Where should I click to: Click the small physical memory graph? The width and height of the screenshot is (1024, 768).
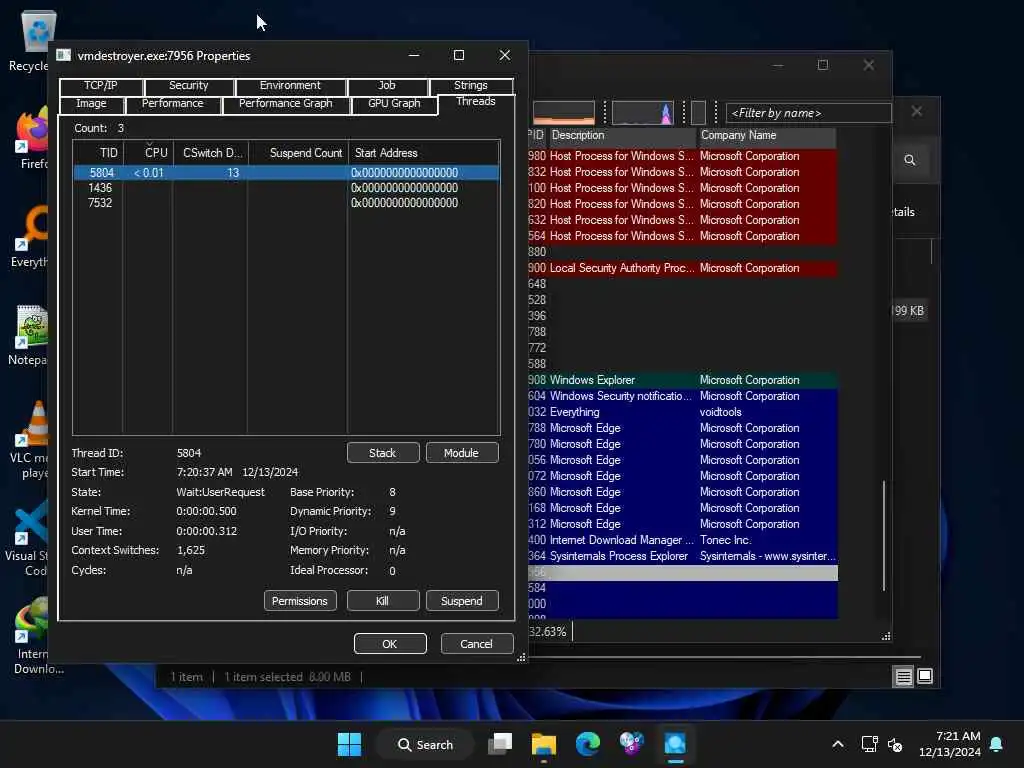click(x=698, y=113)
